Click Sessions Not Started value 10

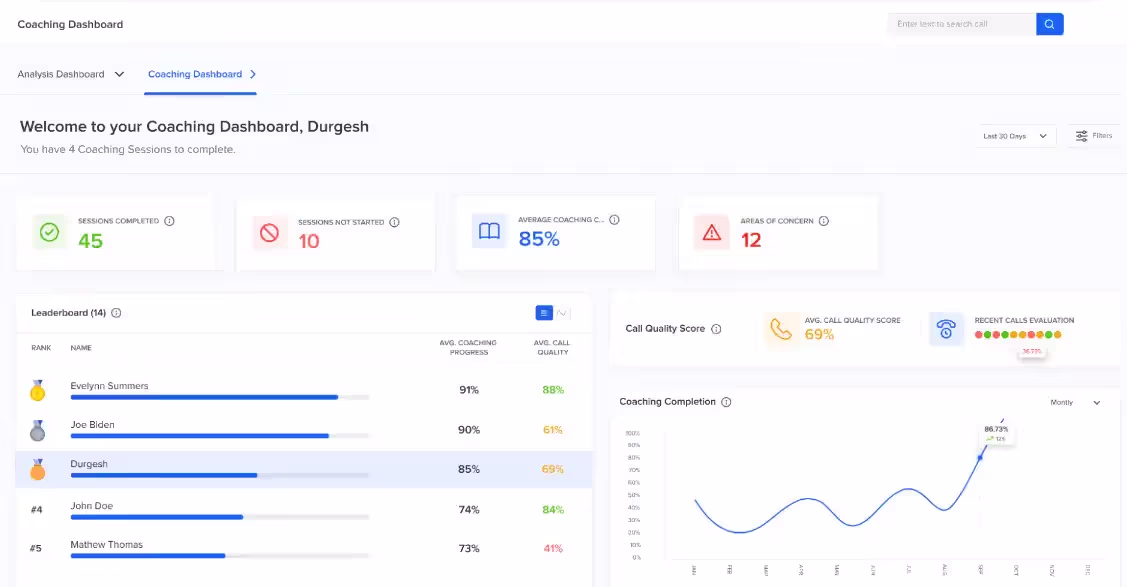point(309,241)
